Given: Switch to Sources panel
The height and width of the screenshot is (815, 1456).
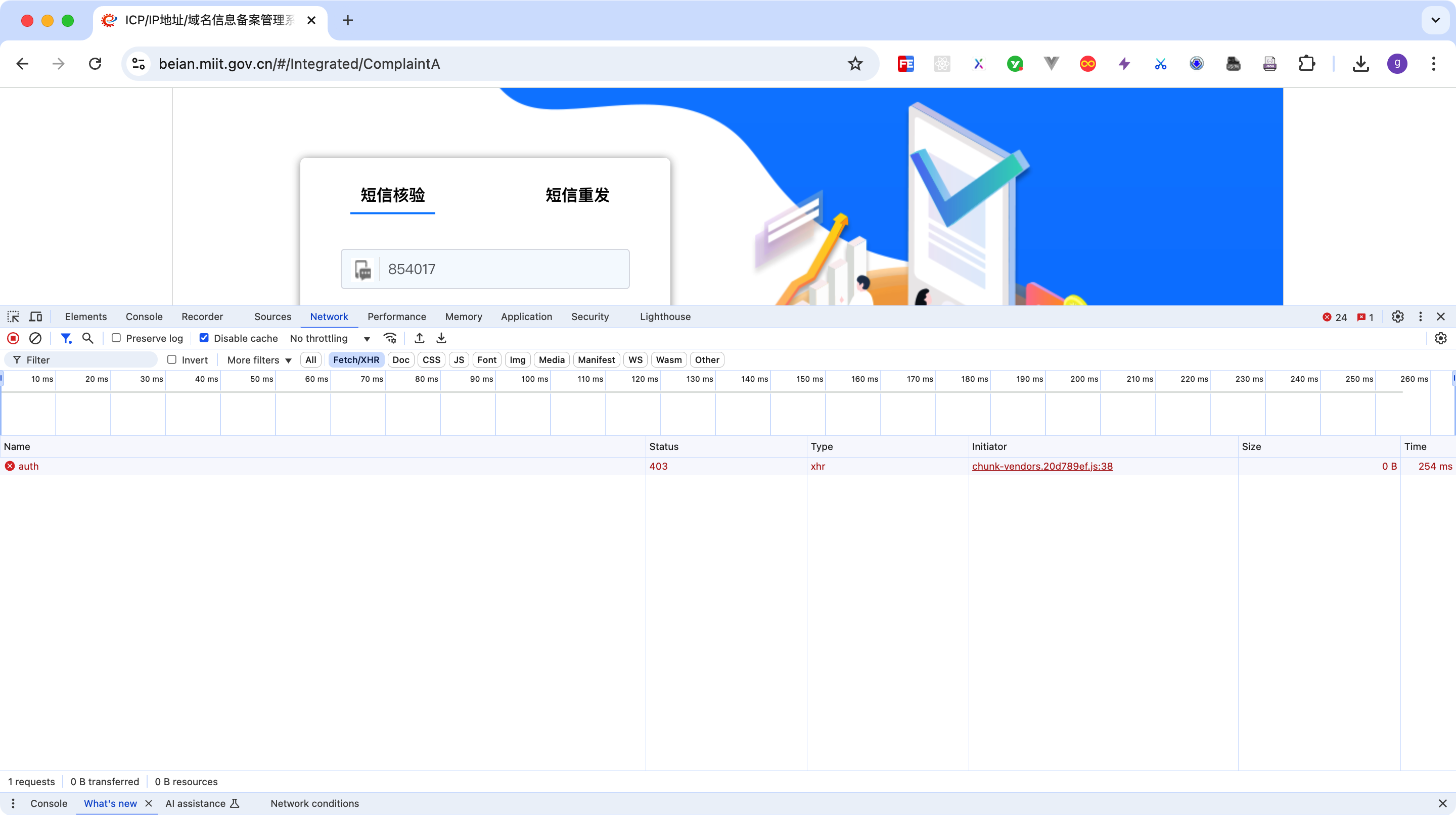Looking at the screenshot, I should pyautogui.click(x=273, y=316).
